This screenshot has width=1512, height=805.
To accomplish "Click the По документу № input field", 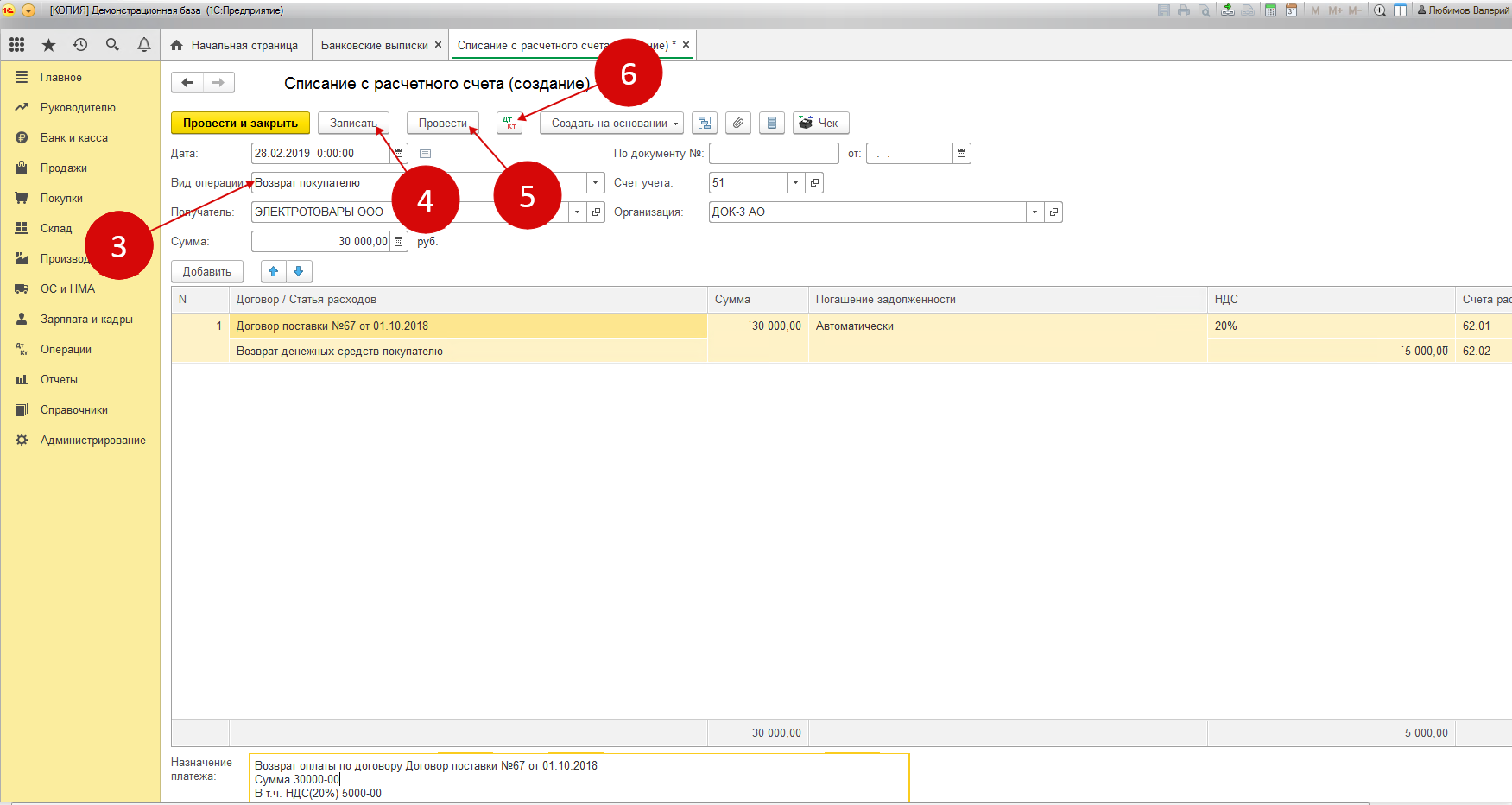I will tap(773, 154).
